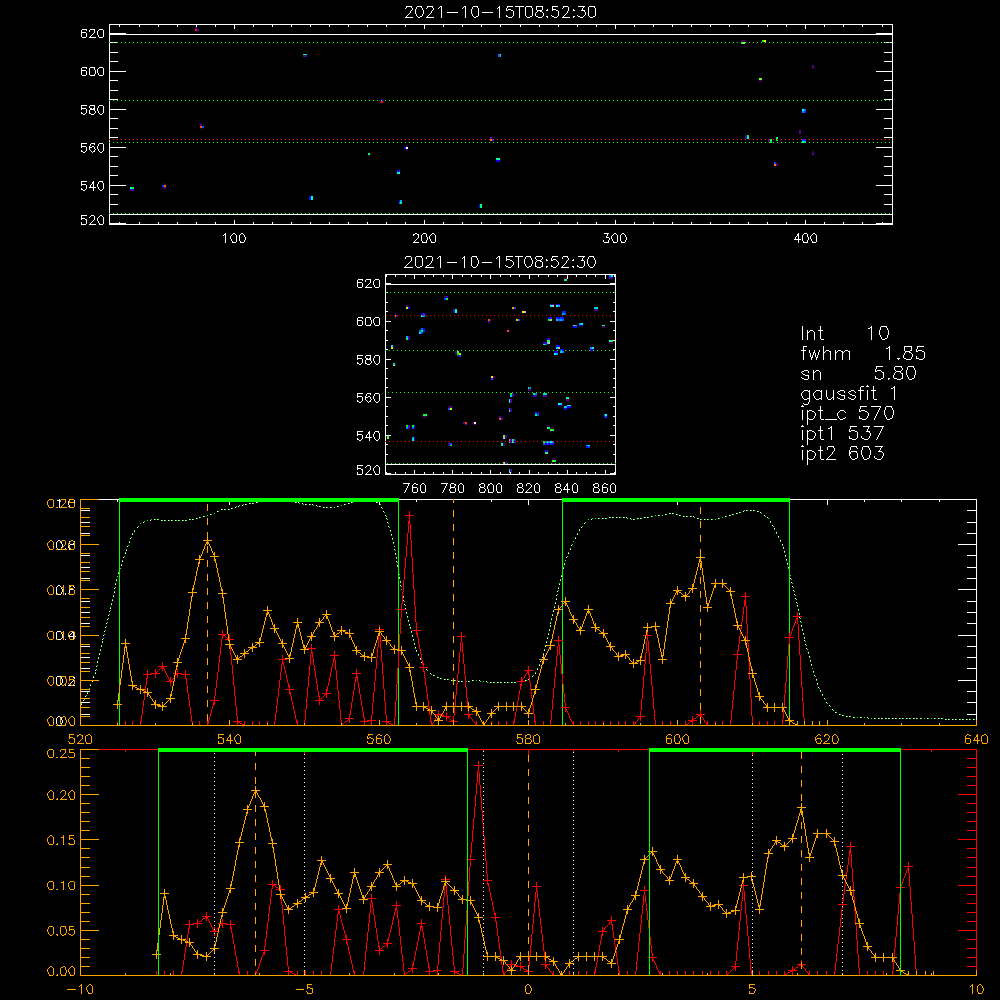Click the '0' center x-axis label of bottom plot

point(528,990)
